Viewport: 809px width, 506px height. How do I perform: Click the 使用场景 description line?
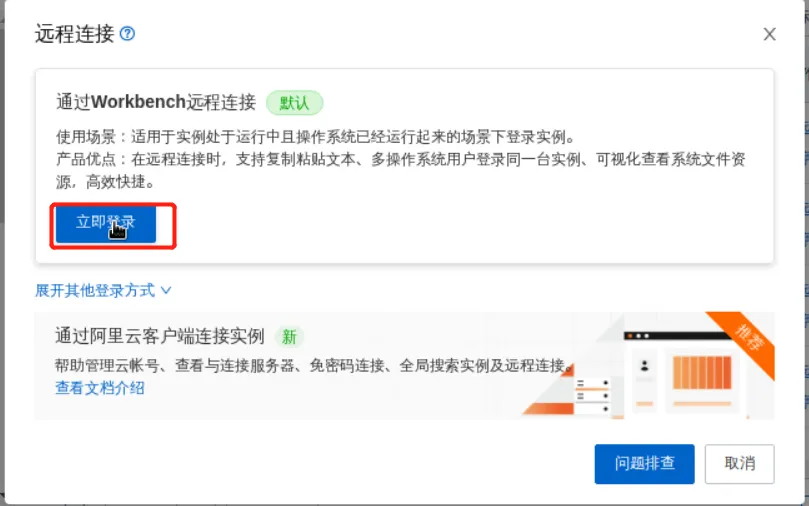coord(315,137)
